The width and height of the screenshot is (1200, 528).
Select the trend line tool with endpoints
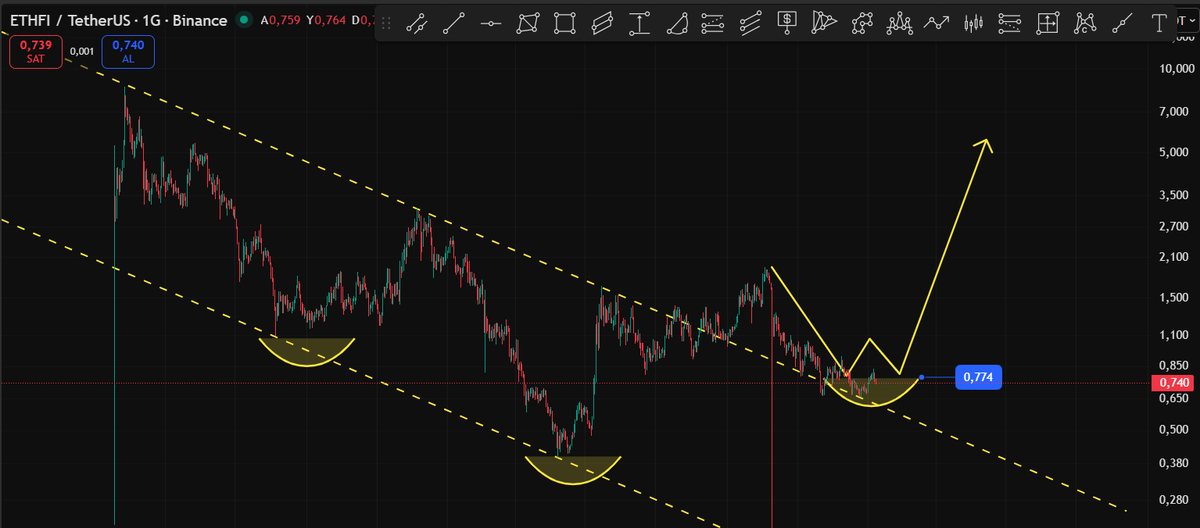tap(417, 23)
